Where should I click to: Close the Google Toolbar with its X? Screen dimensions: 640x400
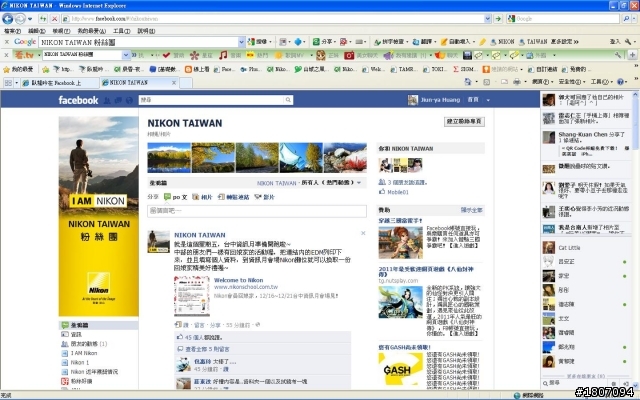(7, 42)
